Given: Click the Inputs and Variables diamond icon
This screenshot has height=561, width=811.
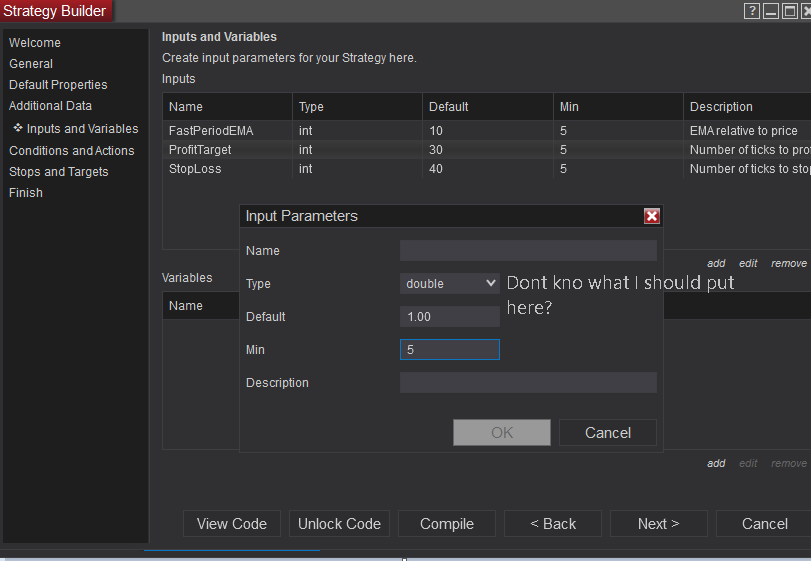Looking at the screenshot, I should pos(18,128).
